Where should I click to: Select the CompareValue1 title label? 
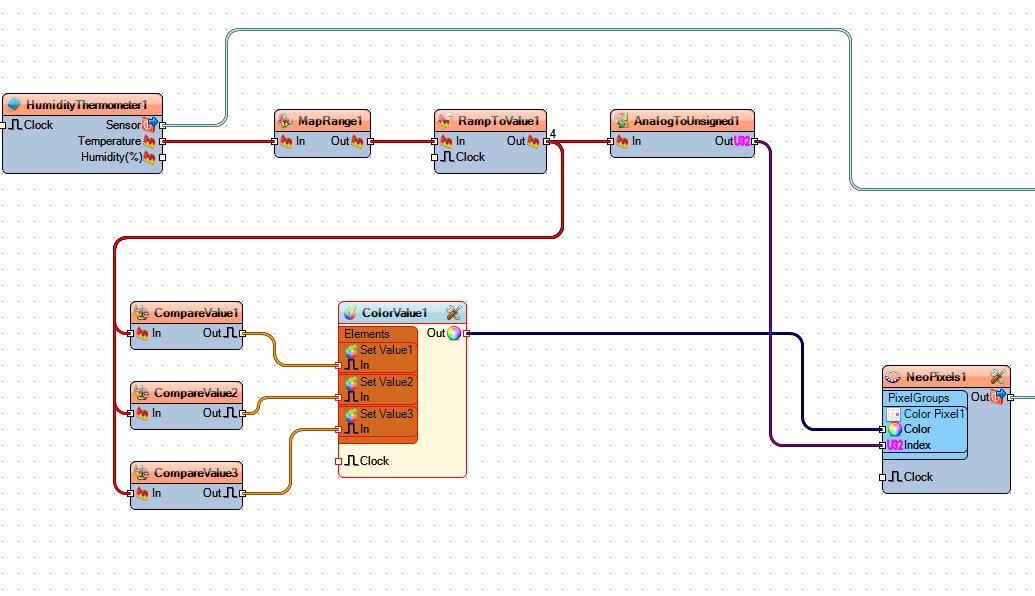195,313
